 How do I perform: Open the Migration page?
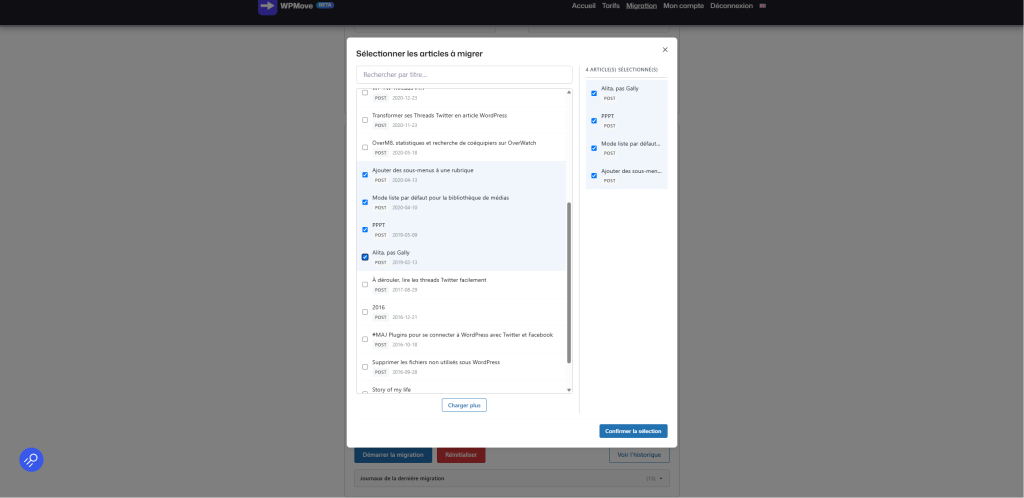pos(641,6)
